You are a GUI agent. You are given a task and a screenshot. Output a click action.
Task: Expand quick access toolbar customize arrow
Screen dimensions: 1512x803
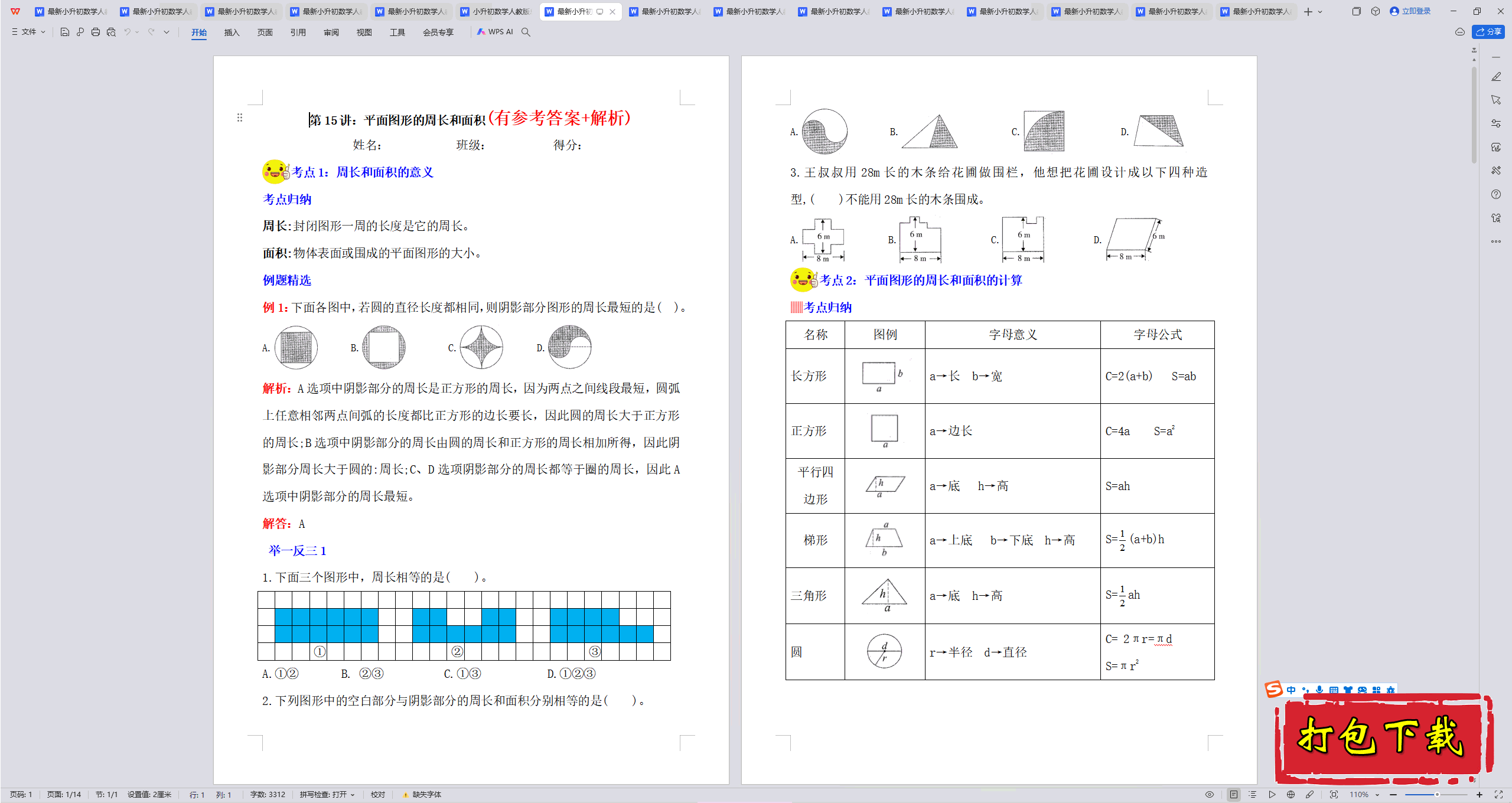coord(167,32)
